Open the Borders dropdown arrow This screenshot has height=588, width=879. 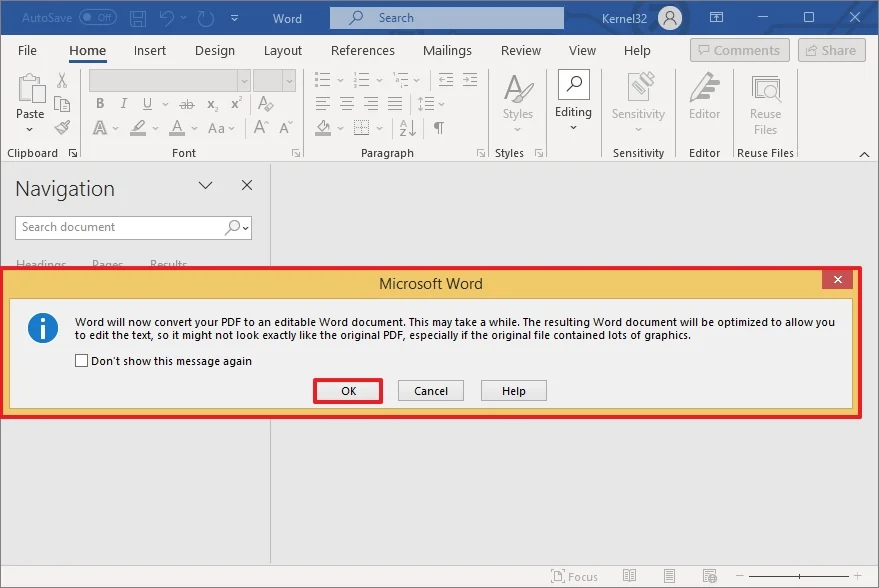[380, 128]
